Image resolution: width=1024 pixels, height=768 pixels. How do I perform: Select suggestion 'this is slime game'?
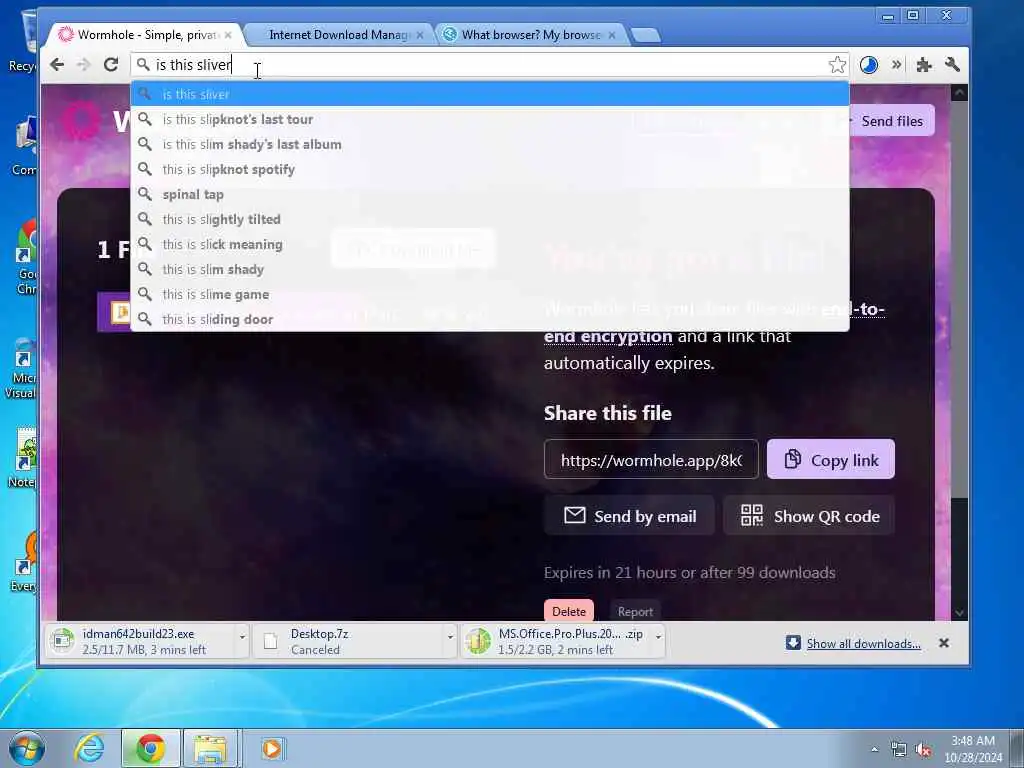coord(490,295)
